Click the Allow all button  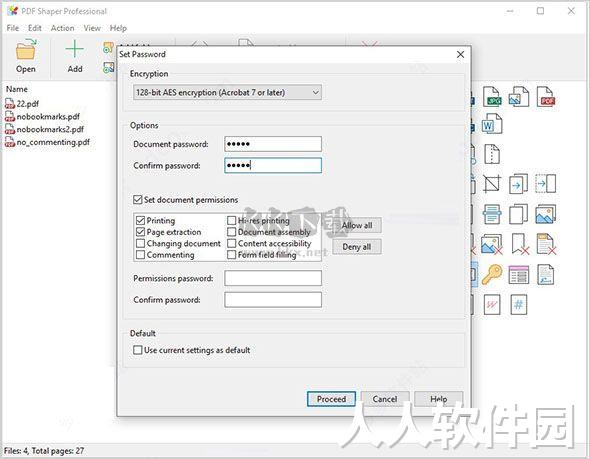(x=357, y=225)
